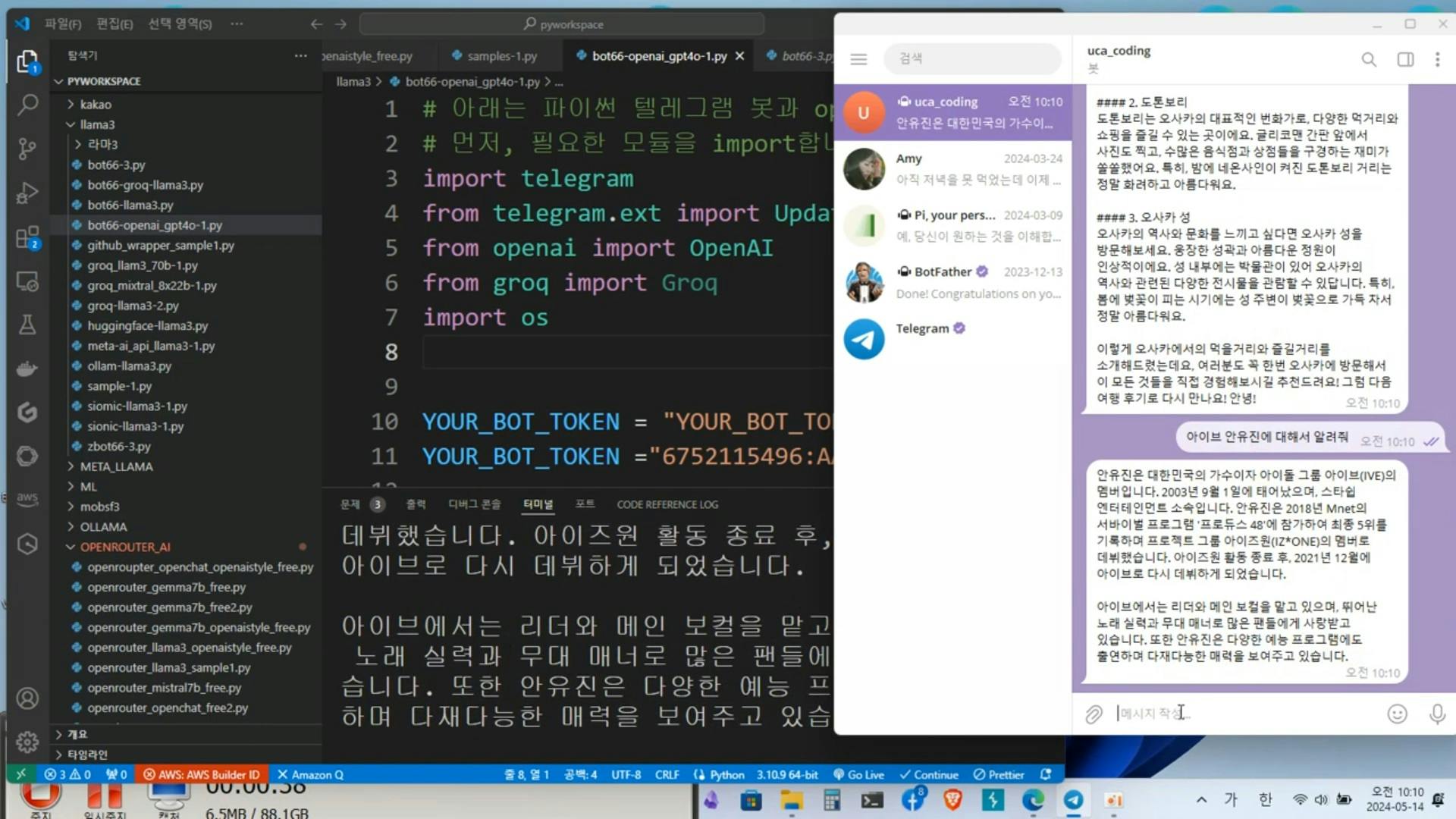Open the 편집(E) menu

point(115,24)
